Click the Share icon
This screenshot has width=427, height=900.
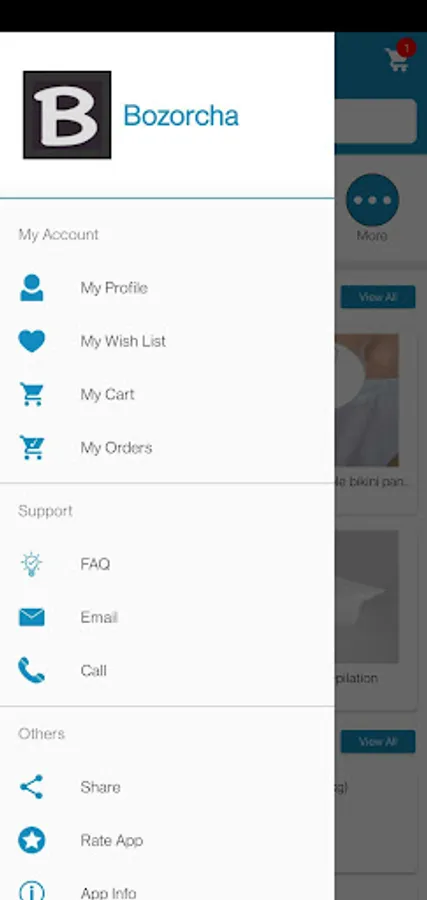32,786
